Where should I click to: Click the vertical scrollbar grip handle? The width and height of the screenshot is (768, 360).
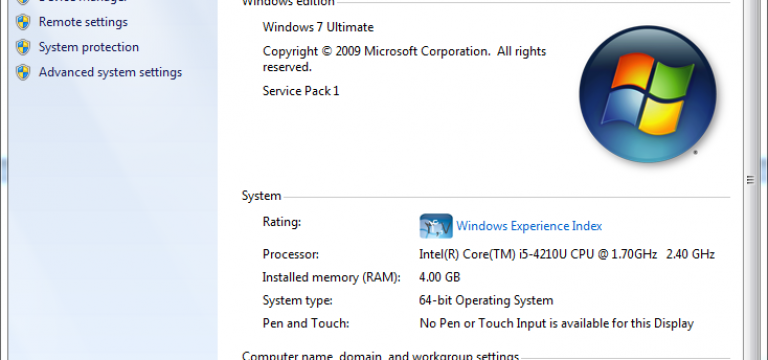point(750,180)
